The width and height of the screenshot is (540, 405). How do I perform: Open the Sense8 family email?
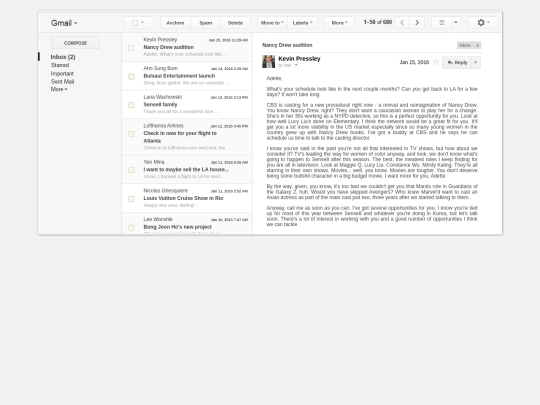[x=187, y=105]
